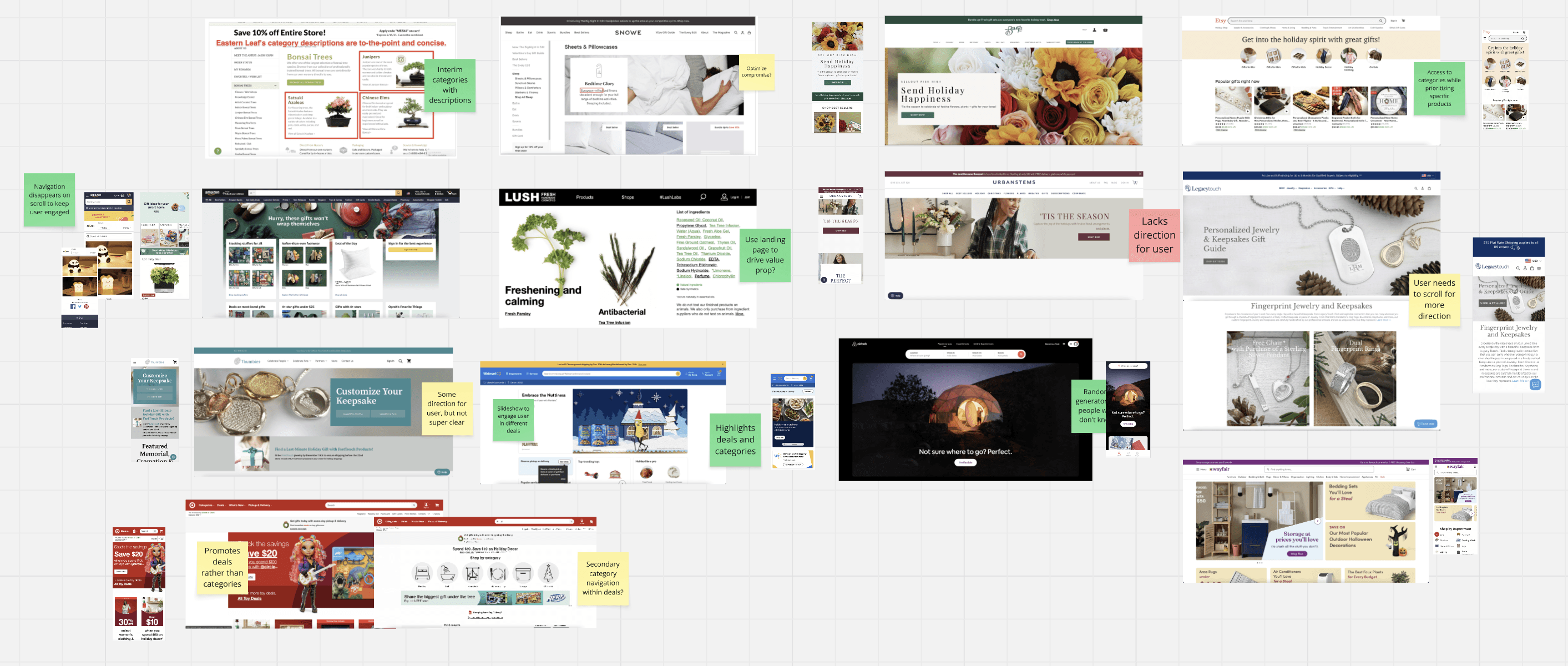This screenshot has width=1568, height=666.
Task: Click the Airbnb profile menu pill
Action: click(x=1074, y=344)
